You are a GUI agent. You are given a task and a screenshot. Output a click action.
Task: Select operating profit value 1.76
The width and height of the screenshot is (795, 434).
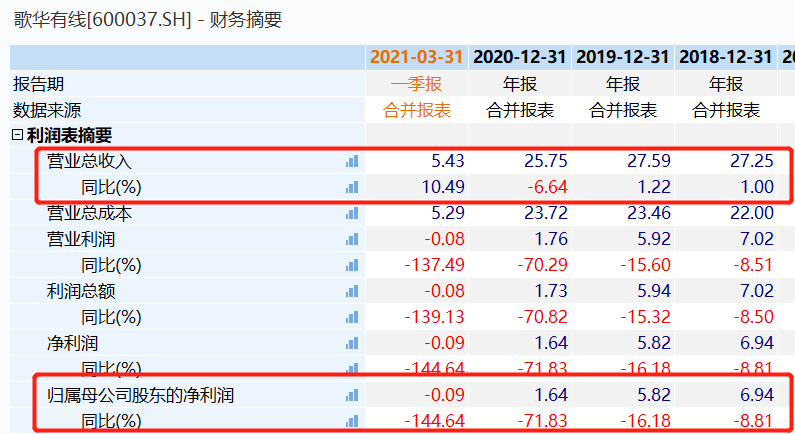click(551, 239)
